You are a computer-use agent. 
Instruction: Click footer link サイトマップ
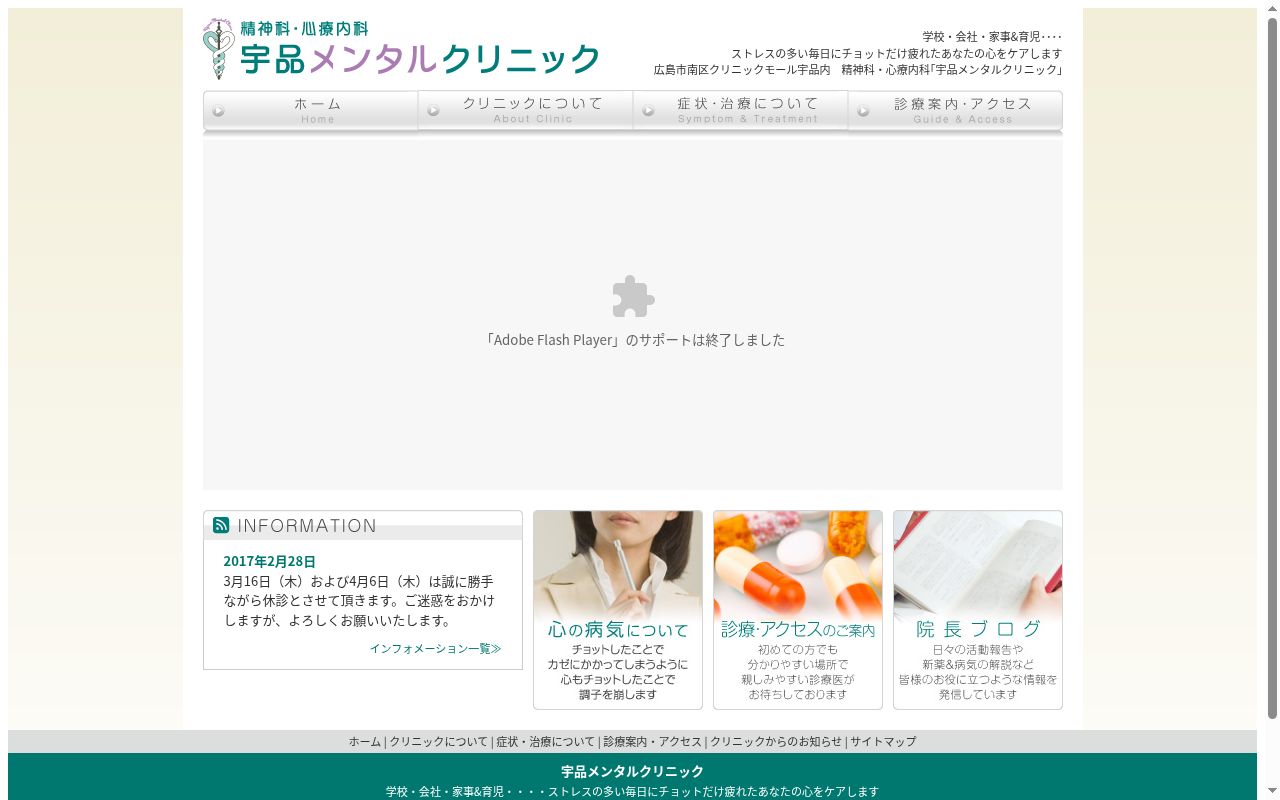coord(883,742)
